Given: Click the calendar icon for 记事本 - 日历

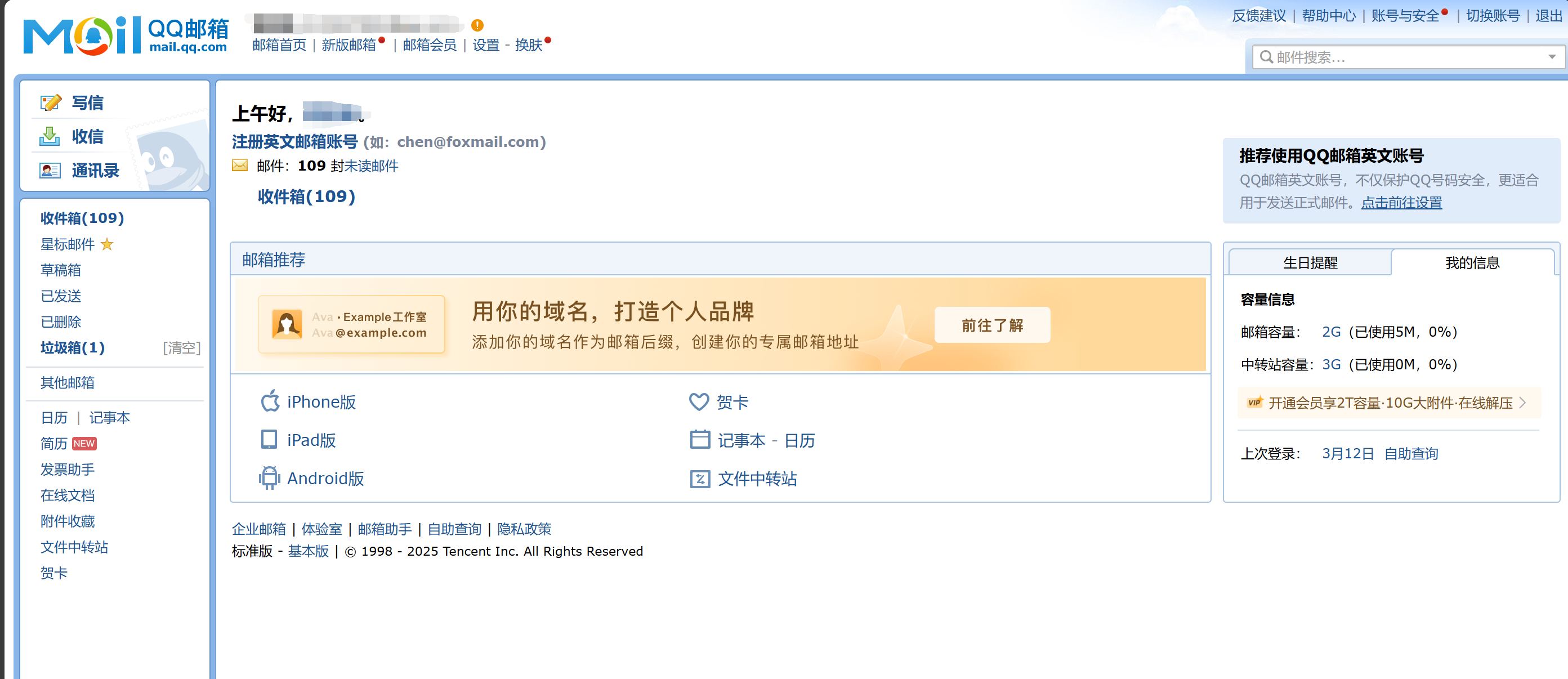Looking at the screenshot, I should pos(700,440).
